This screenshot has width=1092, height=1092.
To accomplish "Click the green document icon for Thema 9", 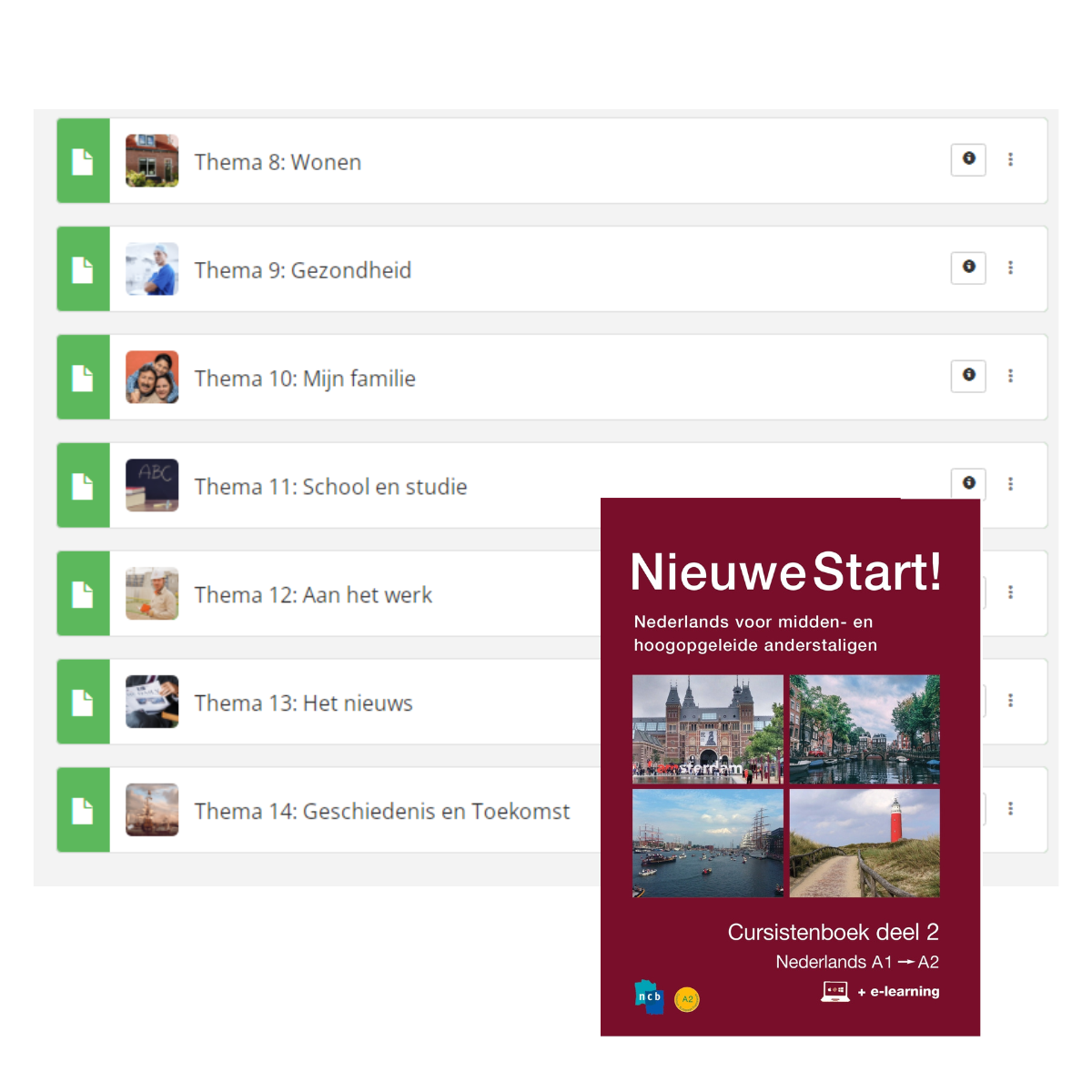I will tap(83, 270).
